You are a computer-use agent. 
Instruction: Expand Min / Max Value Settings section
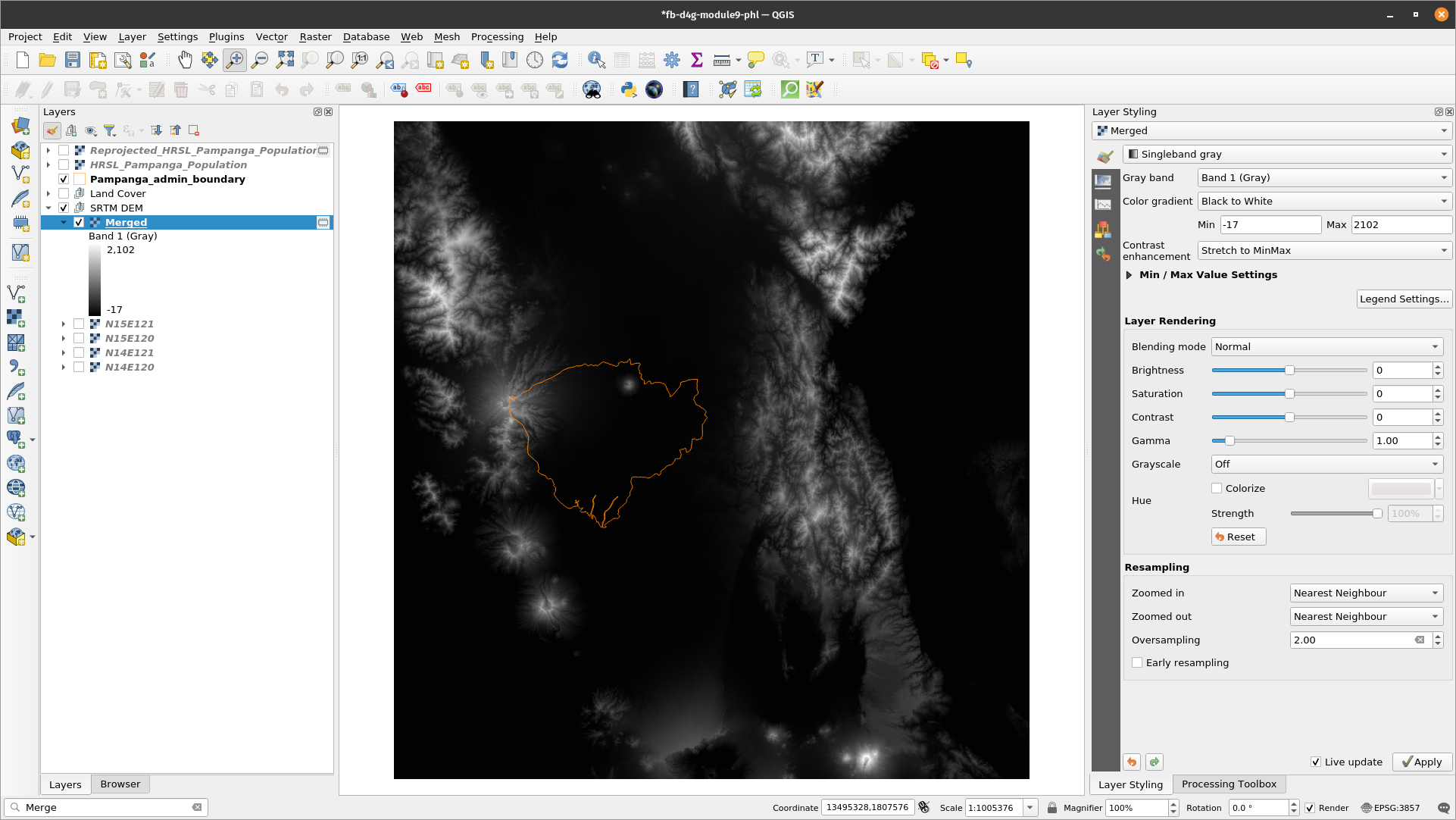[x=1129, y=274]
